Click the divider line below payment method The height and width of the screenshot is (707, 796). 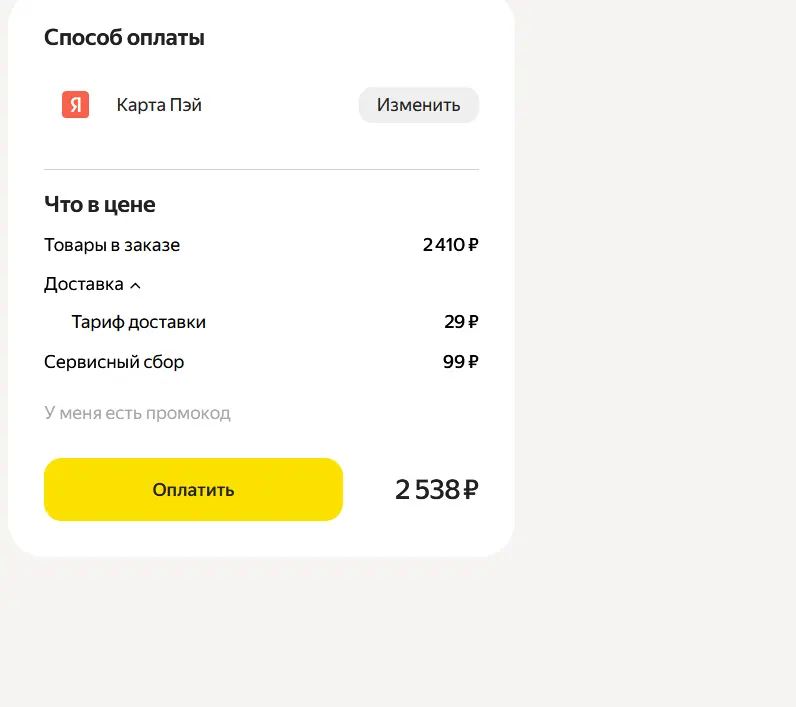click(x=261, y=170)
